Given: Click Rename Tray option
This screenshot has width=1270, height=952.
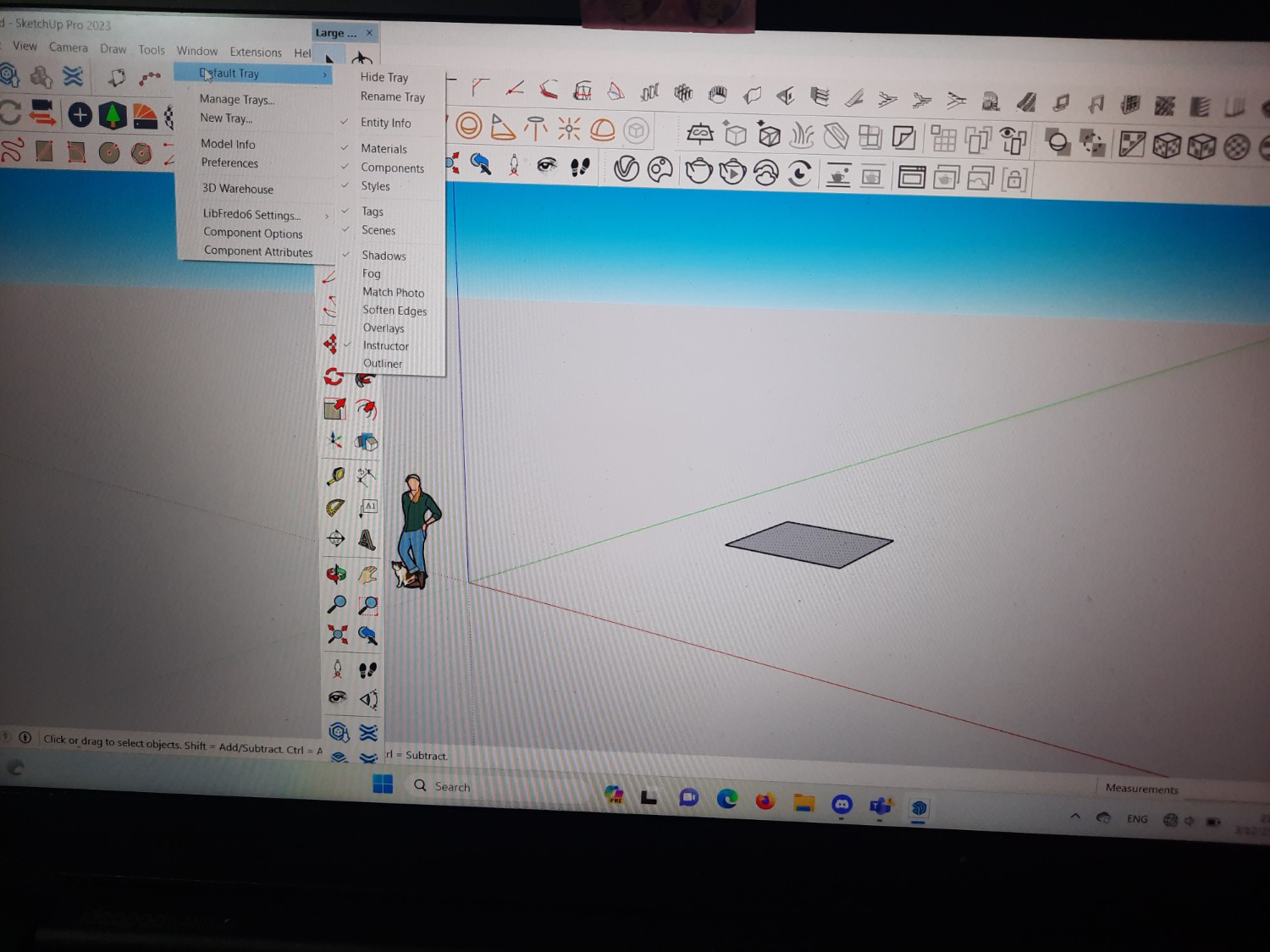Looking at the screenshot, I should point(393,97).
